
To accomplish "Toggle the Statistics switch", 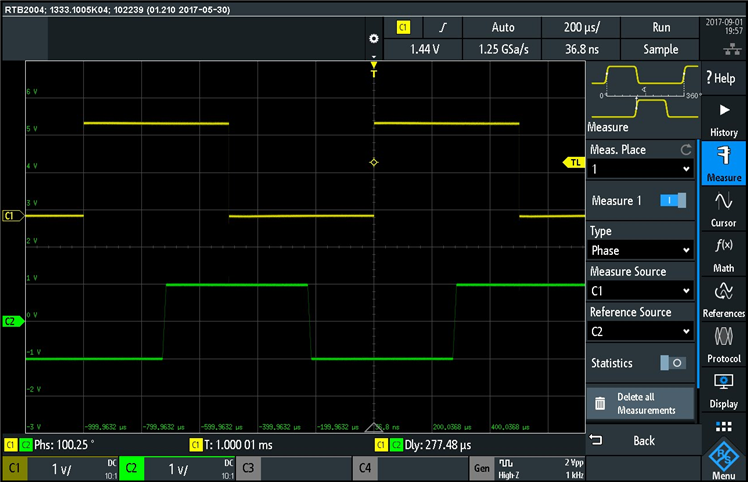I will click(673, 363).
